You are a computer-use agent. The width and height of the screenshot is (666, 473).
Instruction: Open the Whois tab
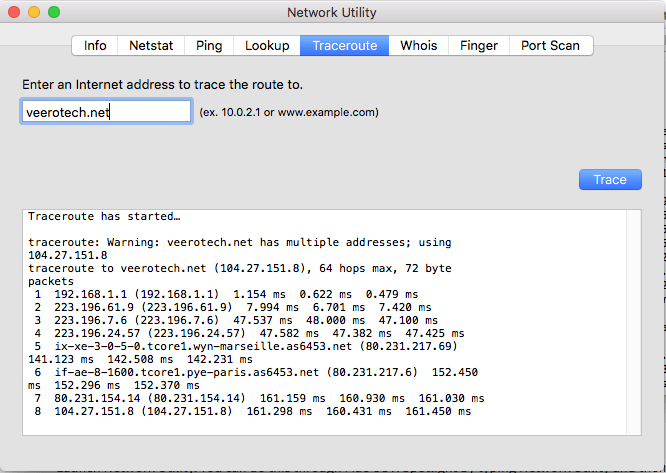418,45
